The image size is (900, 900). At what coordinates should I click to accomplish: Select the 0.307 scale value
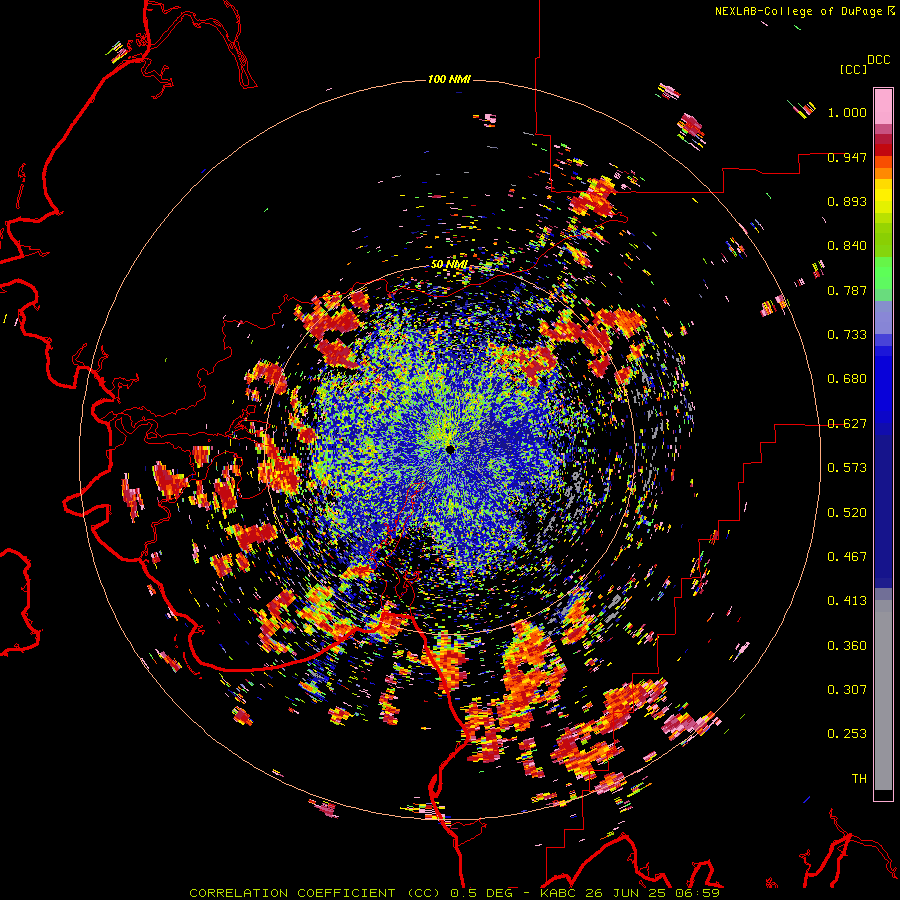pyautogui.click(x=847, y=690)
